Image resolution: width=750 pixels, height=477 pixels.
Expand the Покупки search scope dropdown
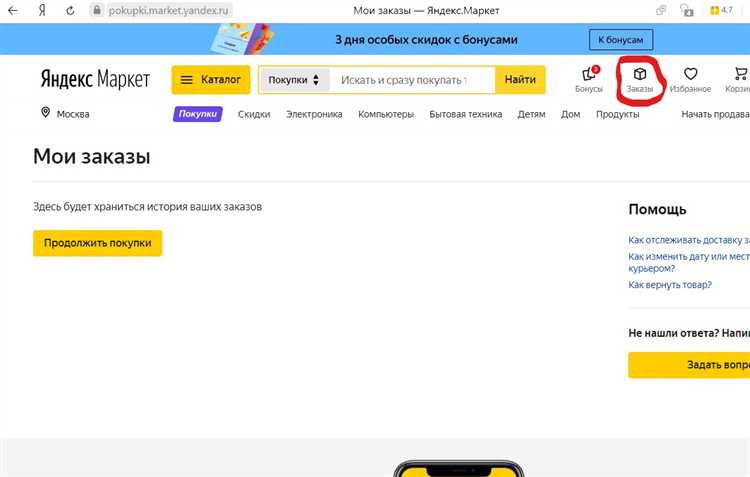294,80
